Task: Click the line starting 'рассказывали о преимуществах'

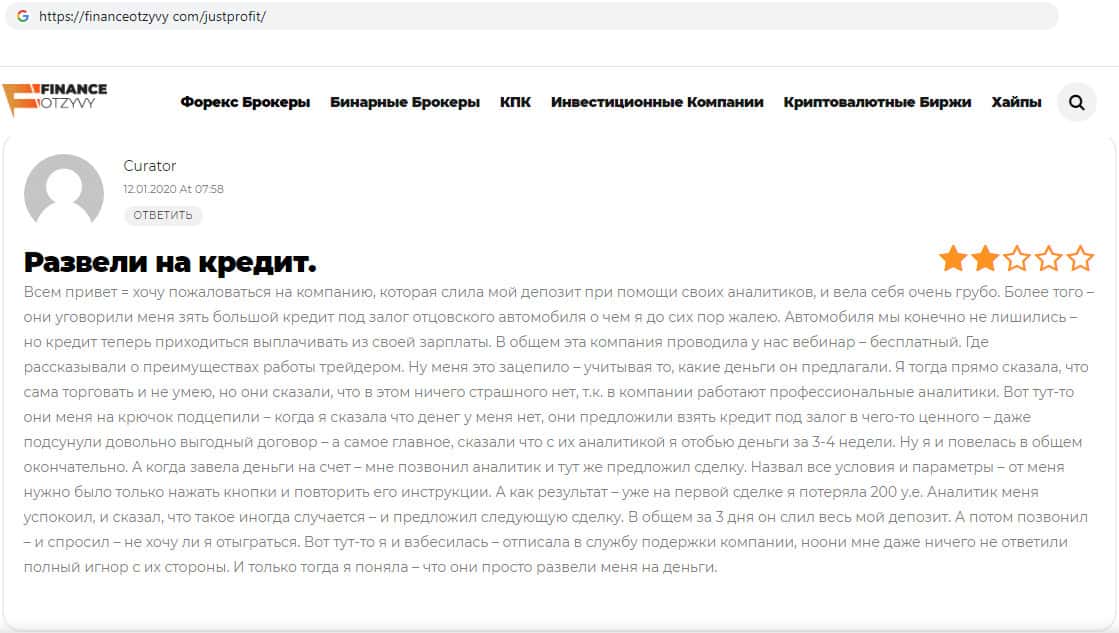Action: click(x=556, y=367)
